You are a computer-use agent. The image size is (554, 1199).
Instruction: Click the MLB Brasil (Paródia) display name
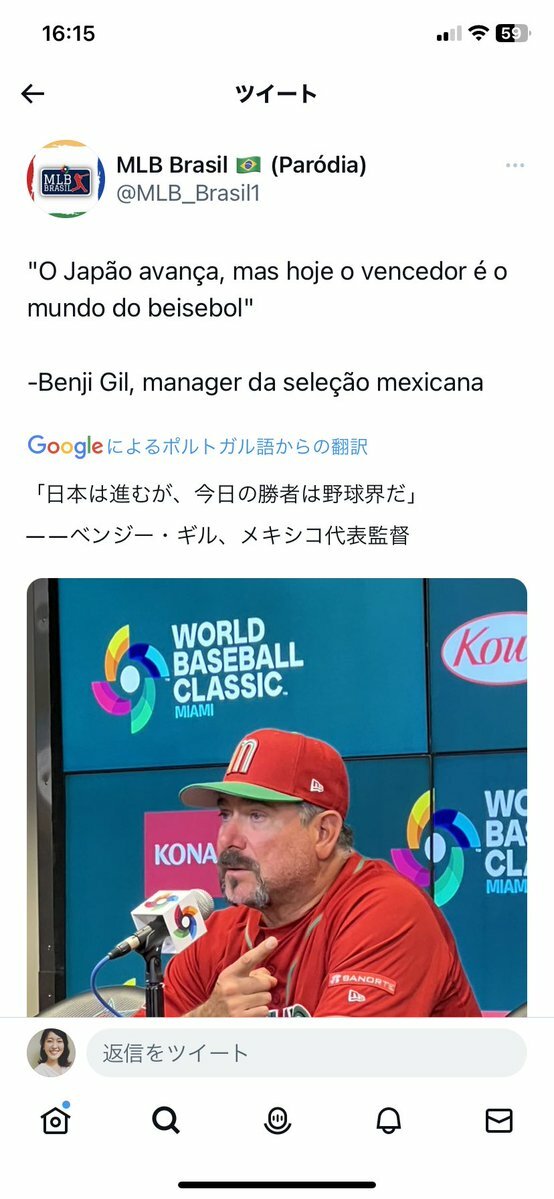[x=241, y=164]
